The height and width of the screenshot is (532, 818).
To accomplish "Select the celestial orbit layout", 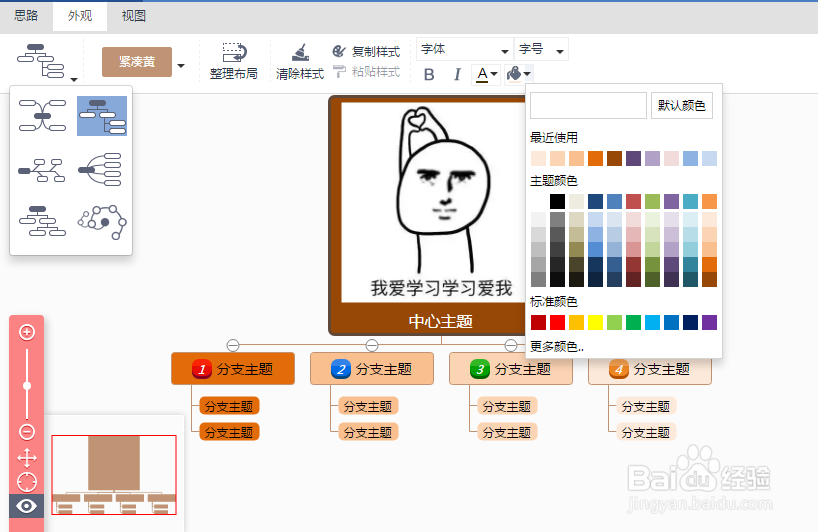I will click(102, 222).
